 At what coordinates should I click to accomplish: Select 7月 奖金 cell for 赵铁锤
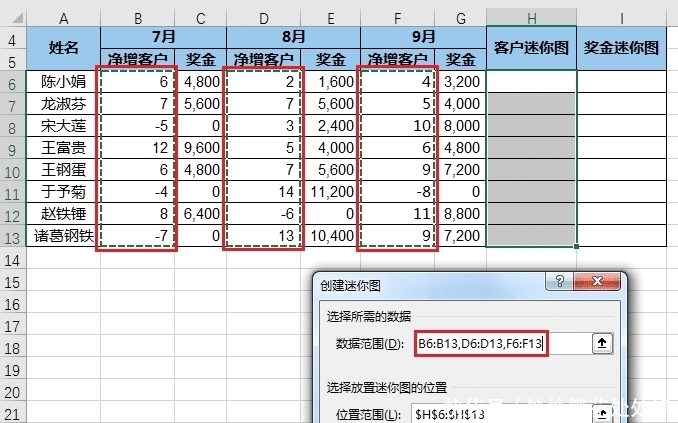point(201,214)
